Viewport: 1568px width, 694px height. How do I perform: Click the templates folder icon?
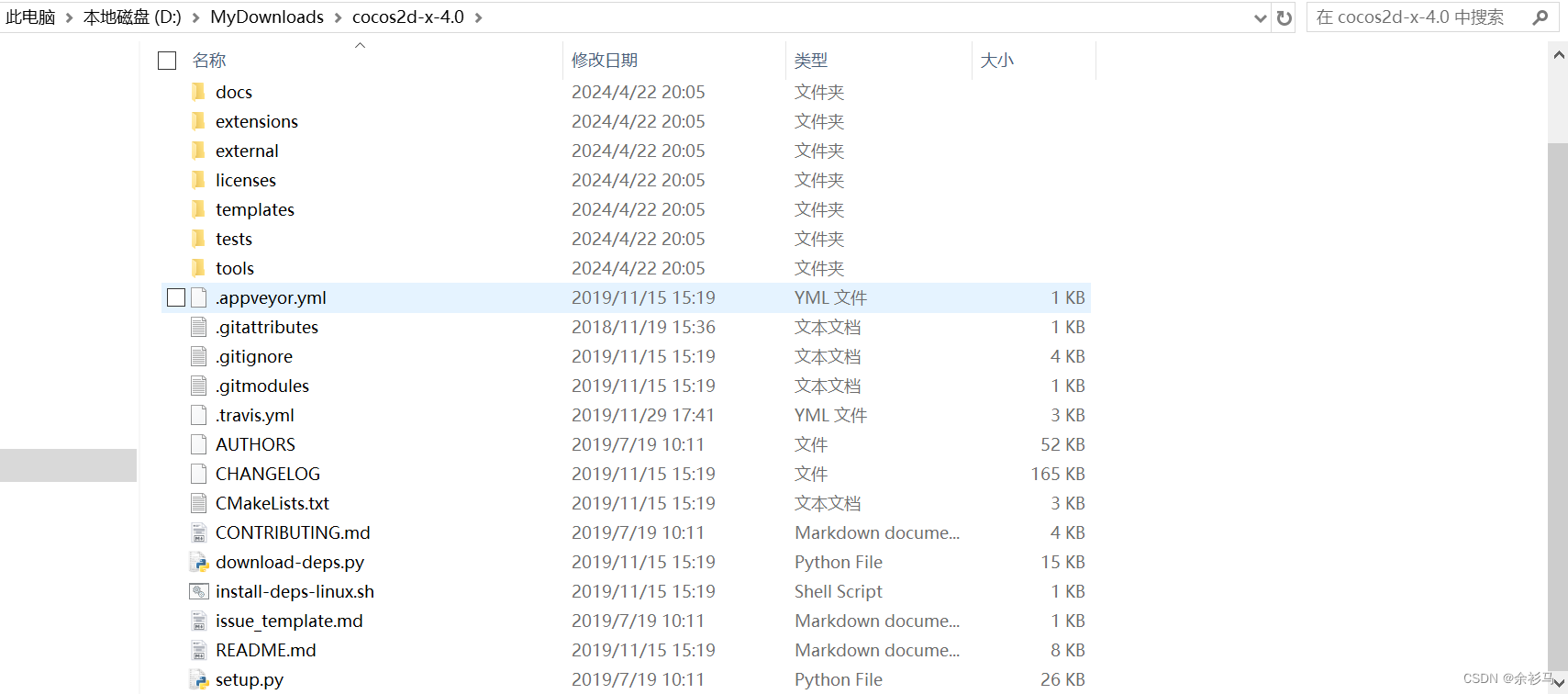(198, 209)
